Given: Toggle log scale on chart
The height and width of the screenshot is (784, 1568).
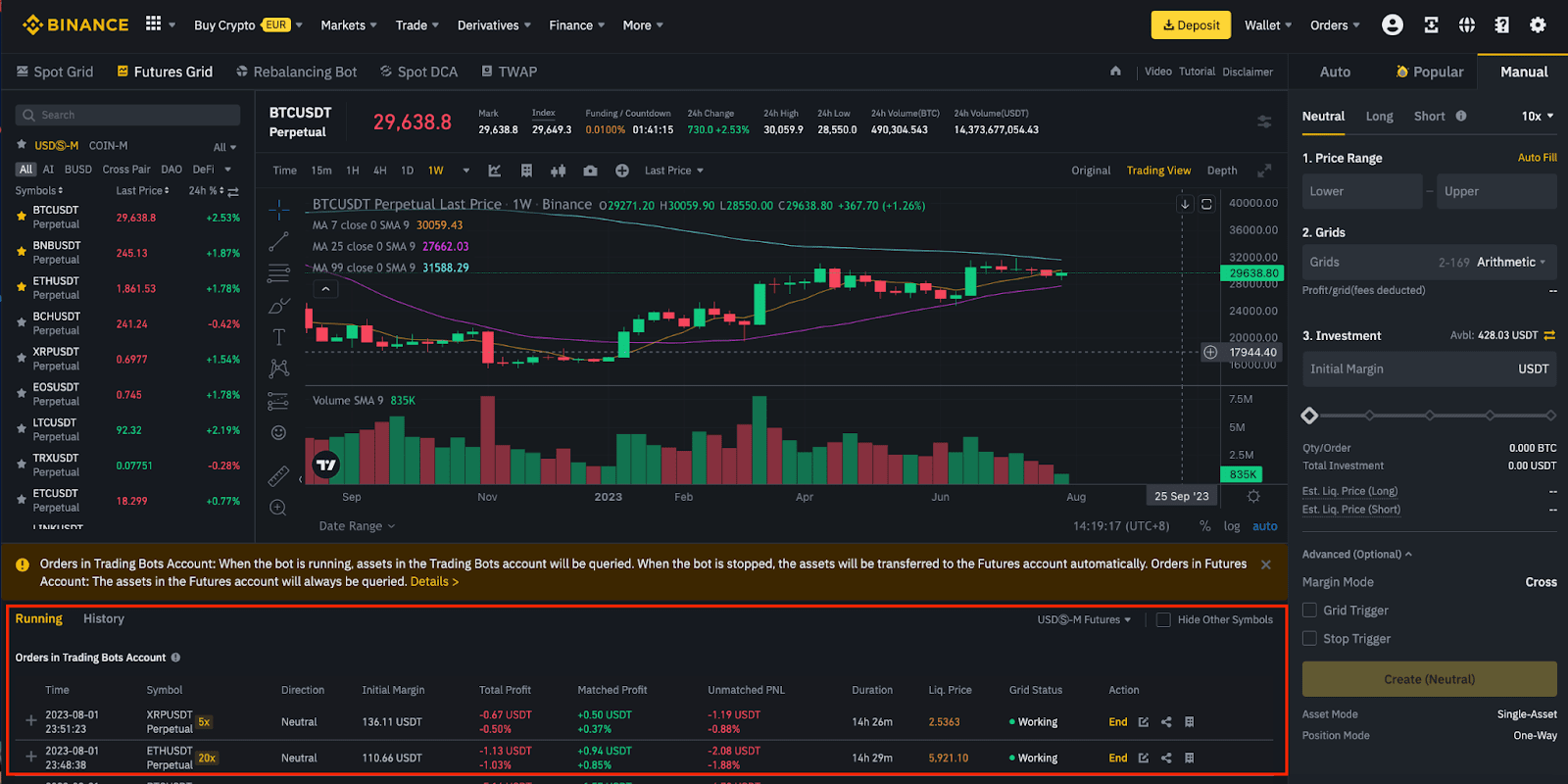Looking at the screenshot, I should (x=1232, y=526).
